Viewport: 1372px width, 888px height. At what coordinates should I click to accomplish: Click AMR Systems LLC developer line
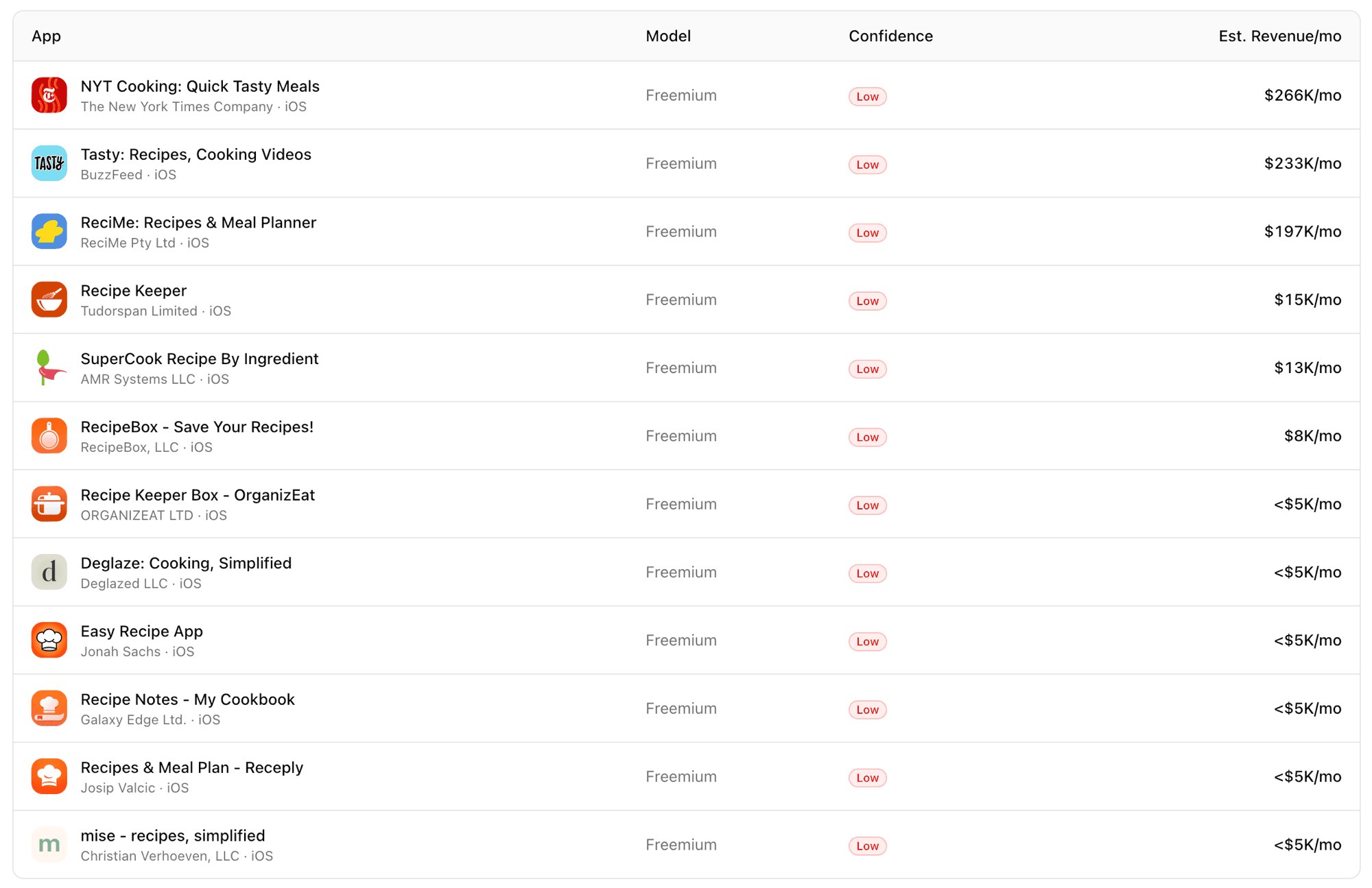(155, 379)
